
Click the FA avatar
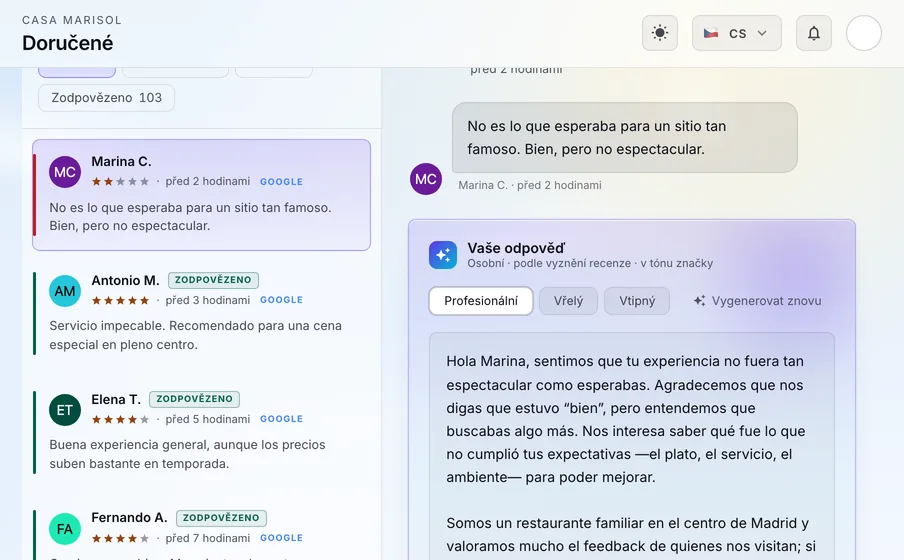coord(65,529)
